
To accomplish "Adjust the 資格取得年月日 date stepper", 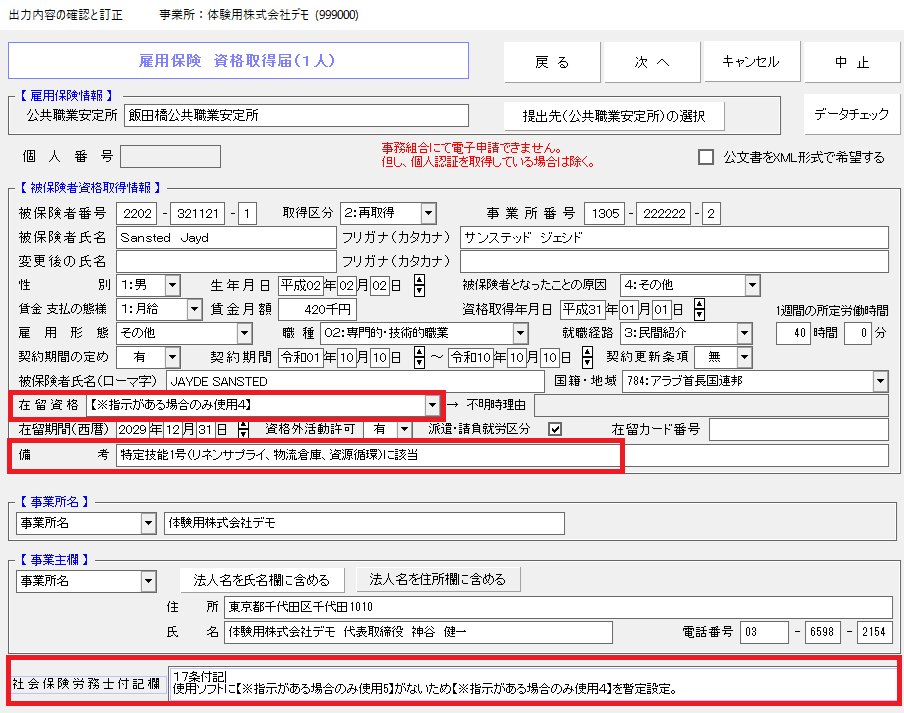I will (699, 309).
